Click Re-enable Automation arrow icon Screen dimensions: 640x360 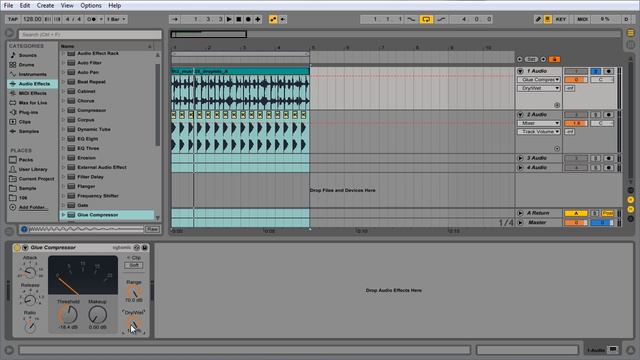(x=282, y=19)
